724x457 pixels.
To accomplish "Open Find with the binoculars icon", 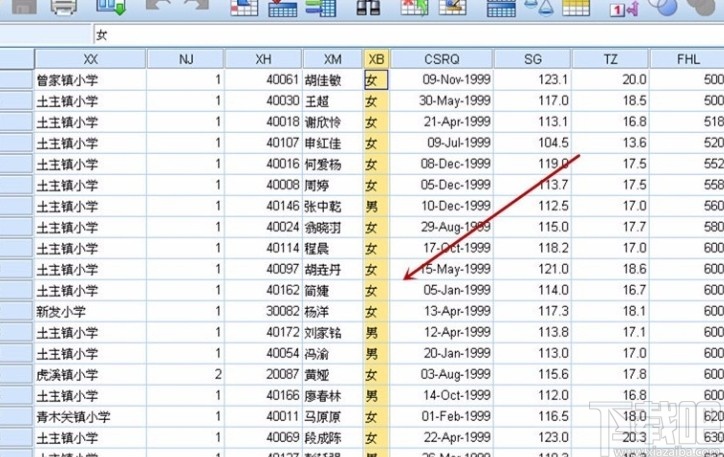I will click(368, 7).
